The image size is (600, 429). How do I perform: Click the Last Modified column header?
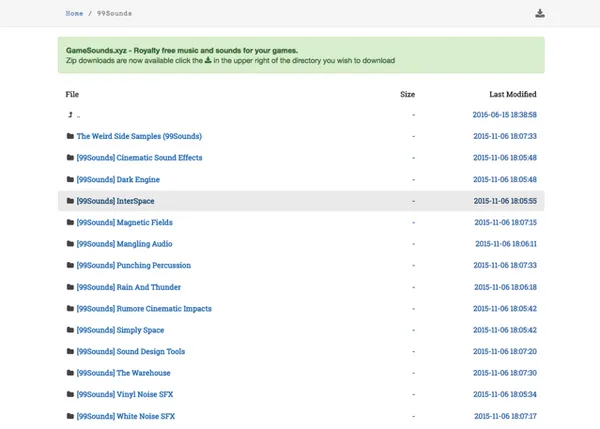[512, 94]
